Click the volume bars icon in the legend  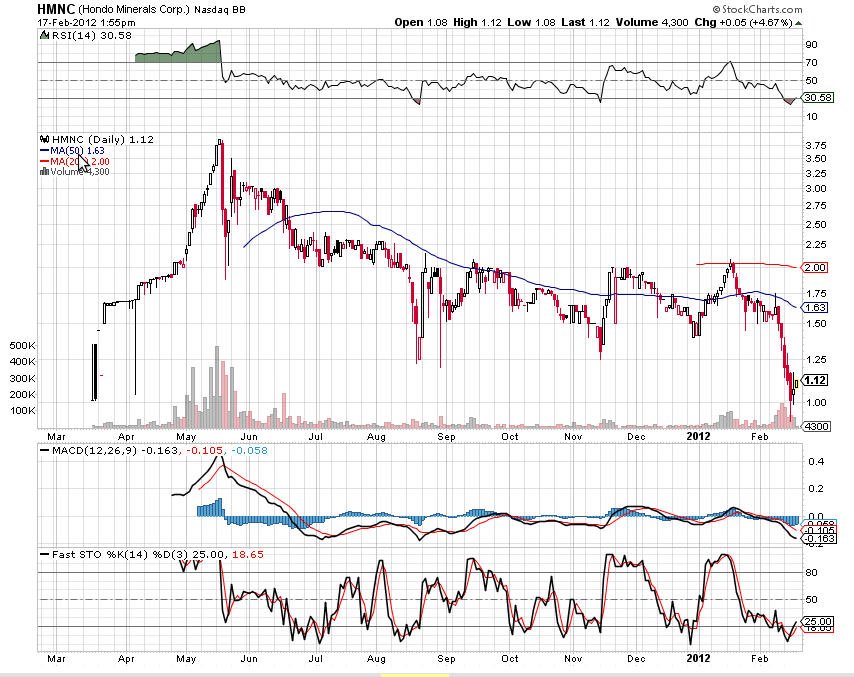click(x=45, y=172)
